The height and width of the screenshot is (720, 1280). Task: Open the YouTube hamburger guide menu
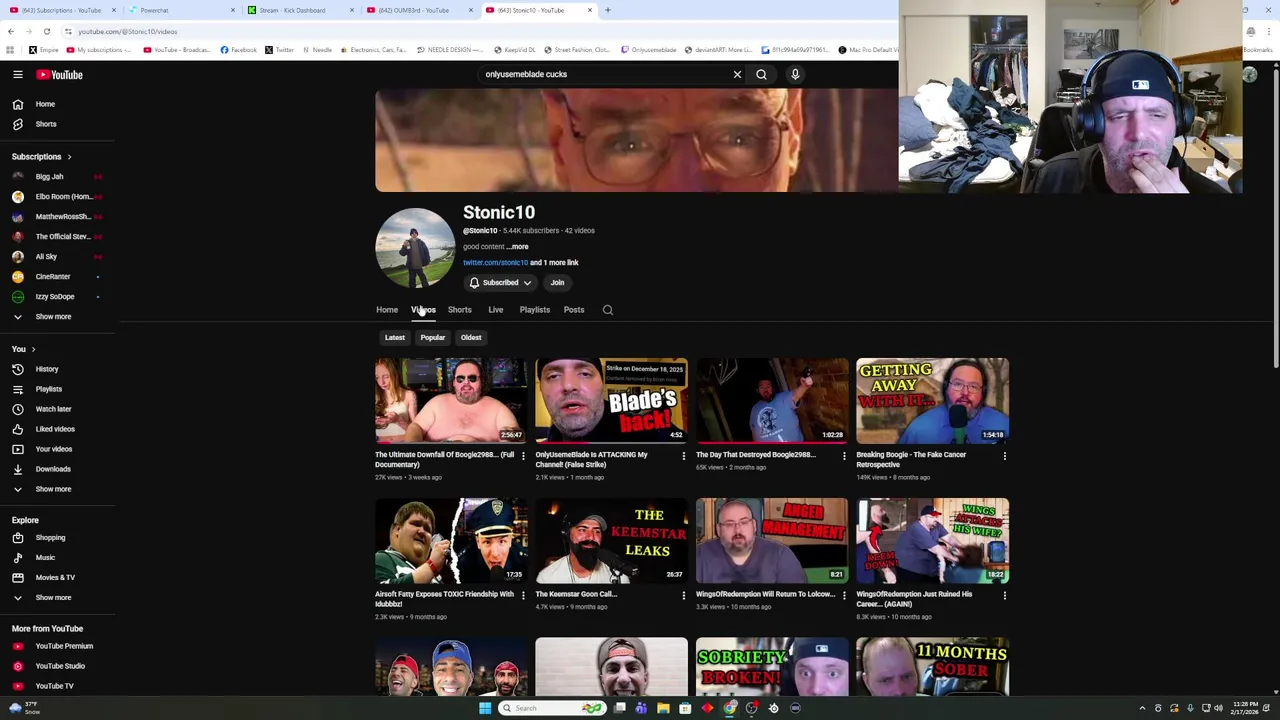(17, 74)
